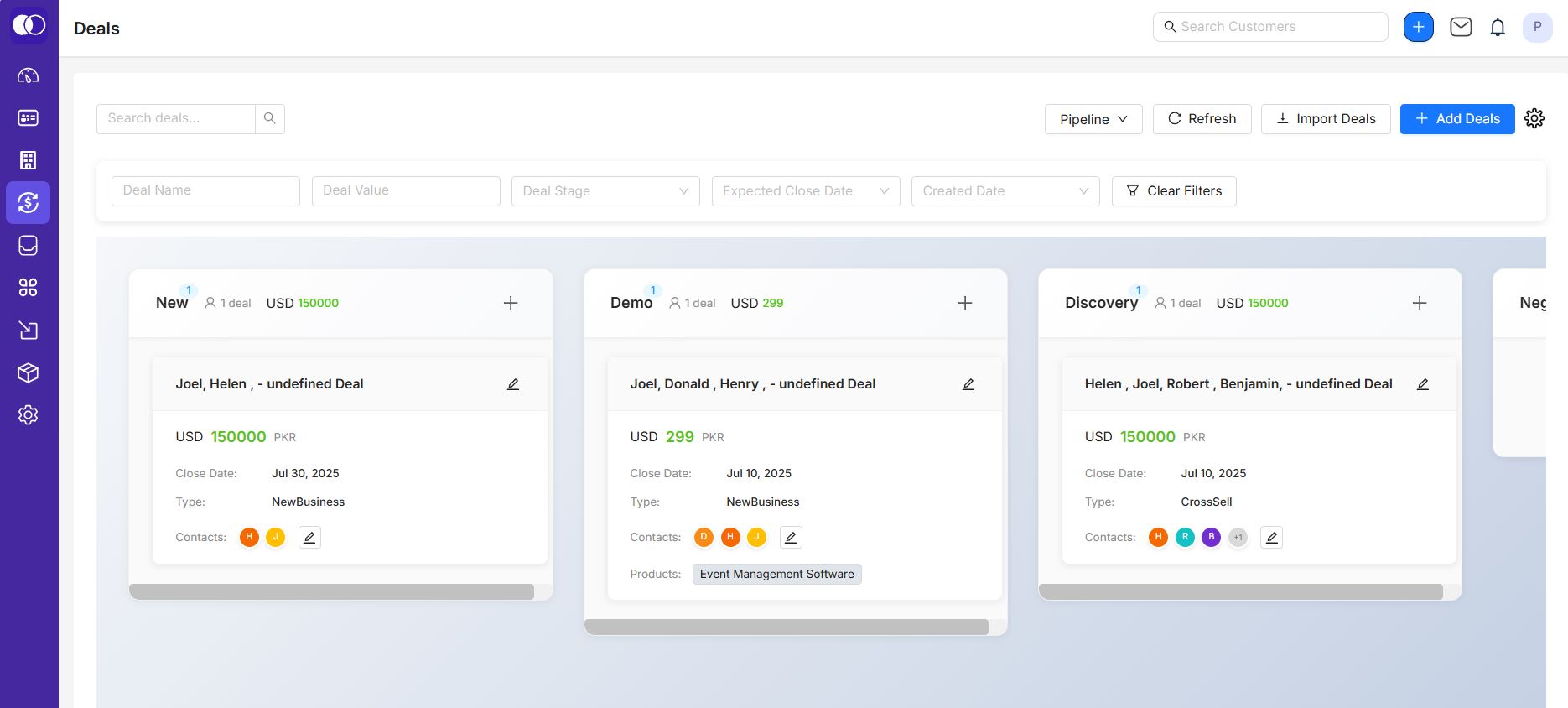Viewport: 1568px width, 708px height.
Task: Edit contacts on the Demo deal card
Action: point(791,538)
